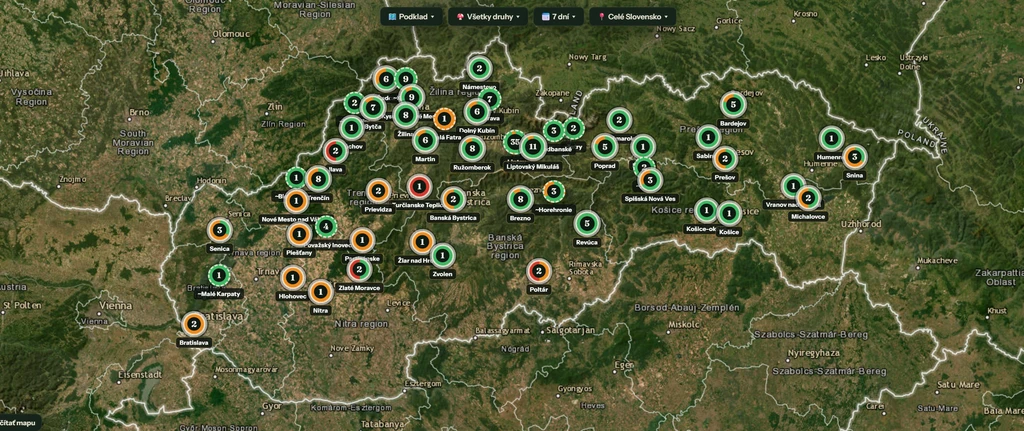Open the 7 dní time range dropdown

click(x=558, y=16)
